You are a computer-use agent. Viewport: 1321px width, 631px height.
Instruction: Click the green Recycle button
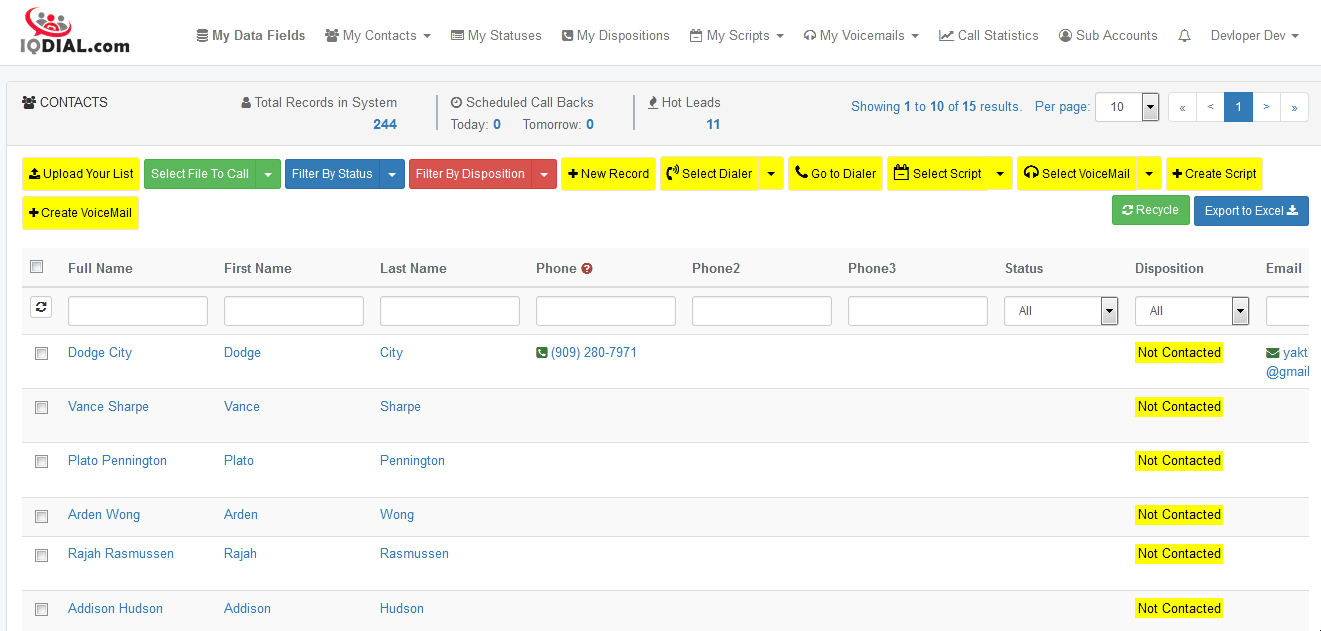click(1150, 210)
